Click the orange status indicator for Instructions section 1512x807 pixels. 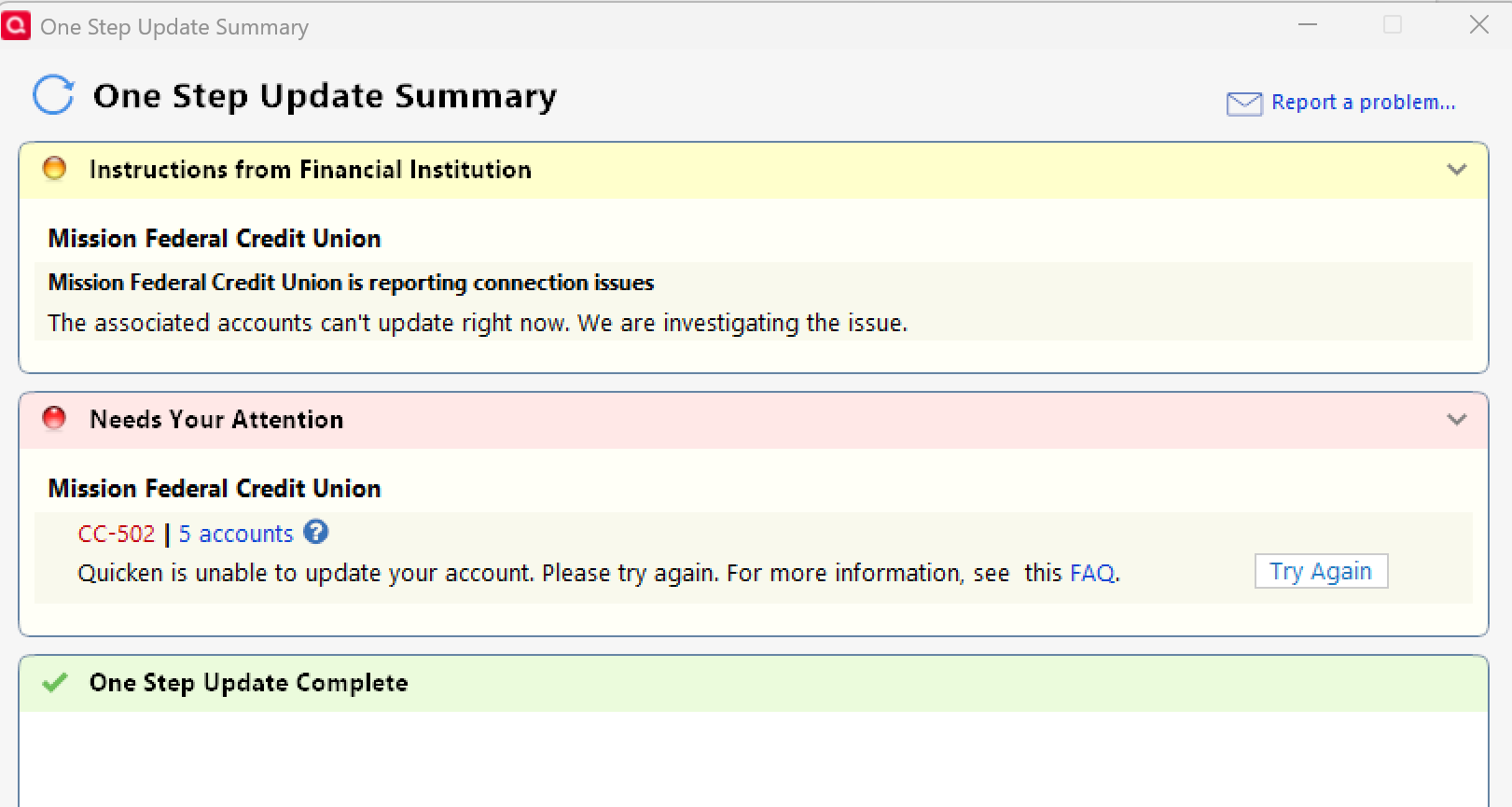pos(55,168)
